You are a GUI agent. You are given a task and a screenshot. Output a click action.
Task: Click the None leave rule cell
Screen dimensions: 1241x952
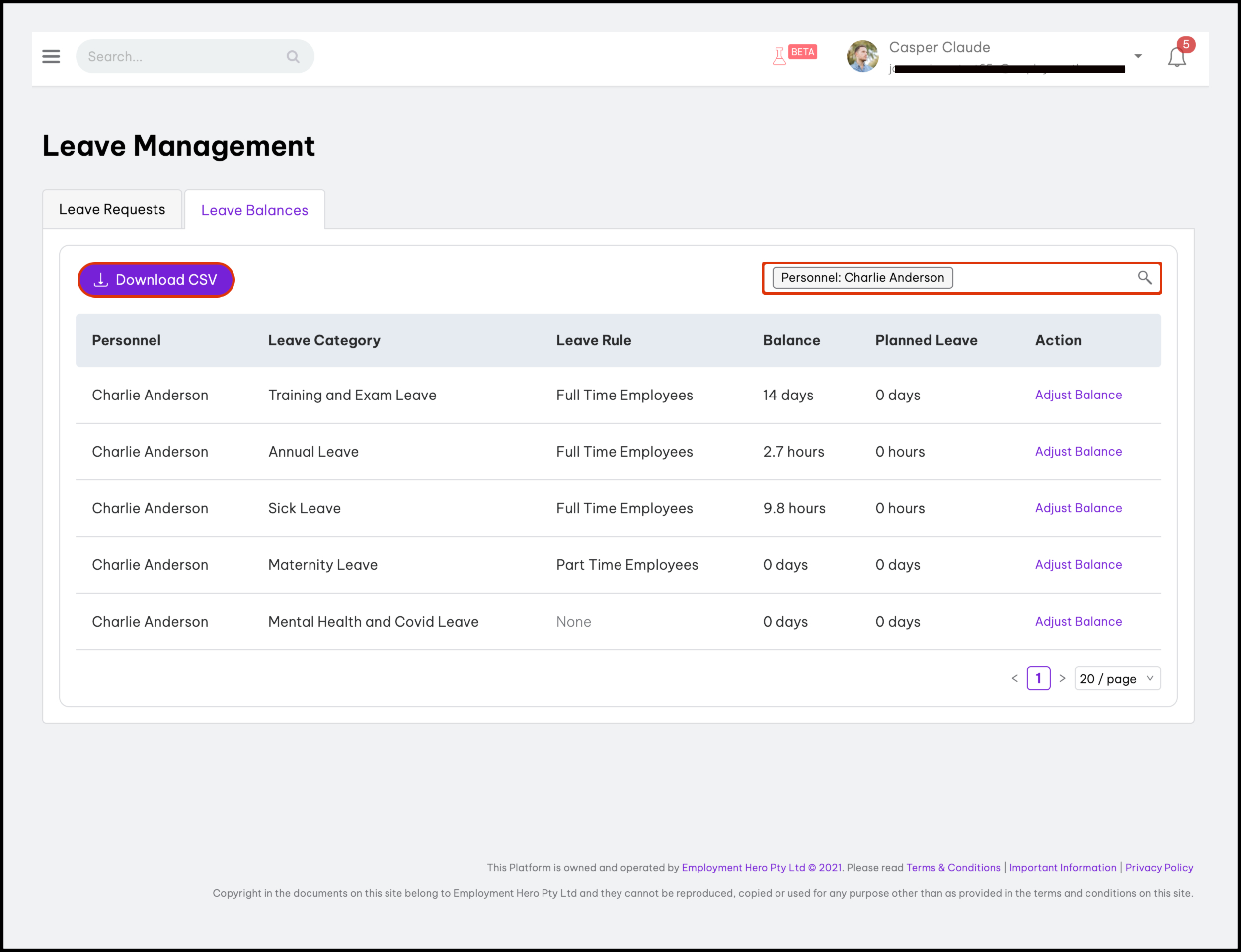573,622
